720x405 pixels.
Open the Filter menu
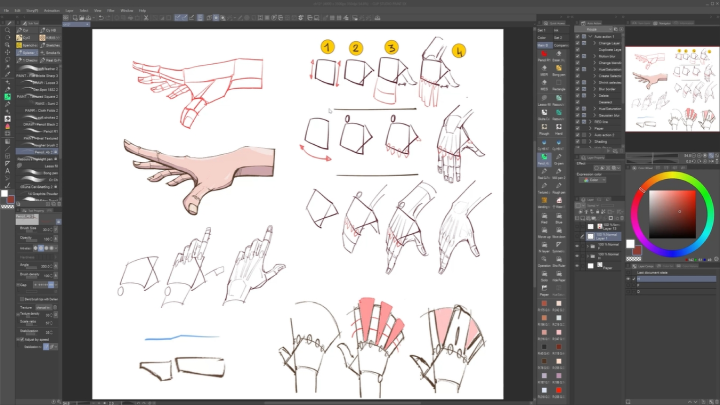tap(111, 11)
